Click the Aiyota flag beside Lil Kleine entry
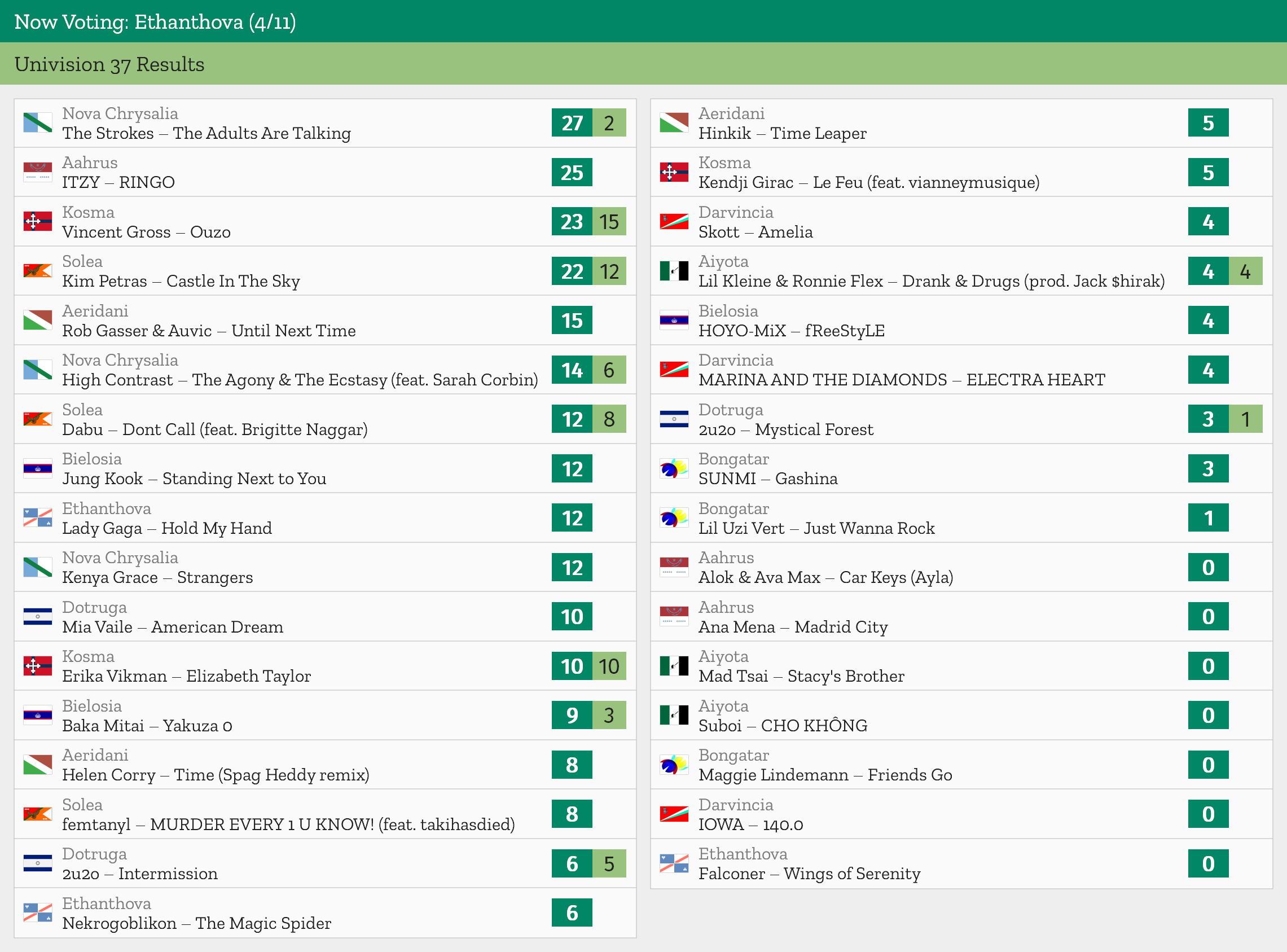 [x=674, y=271]
